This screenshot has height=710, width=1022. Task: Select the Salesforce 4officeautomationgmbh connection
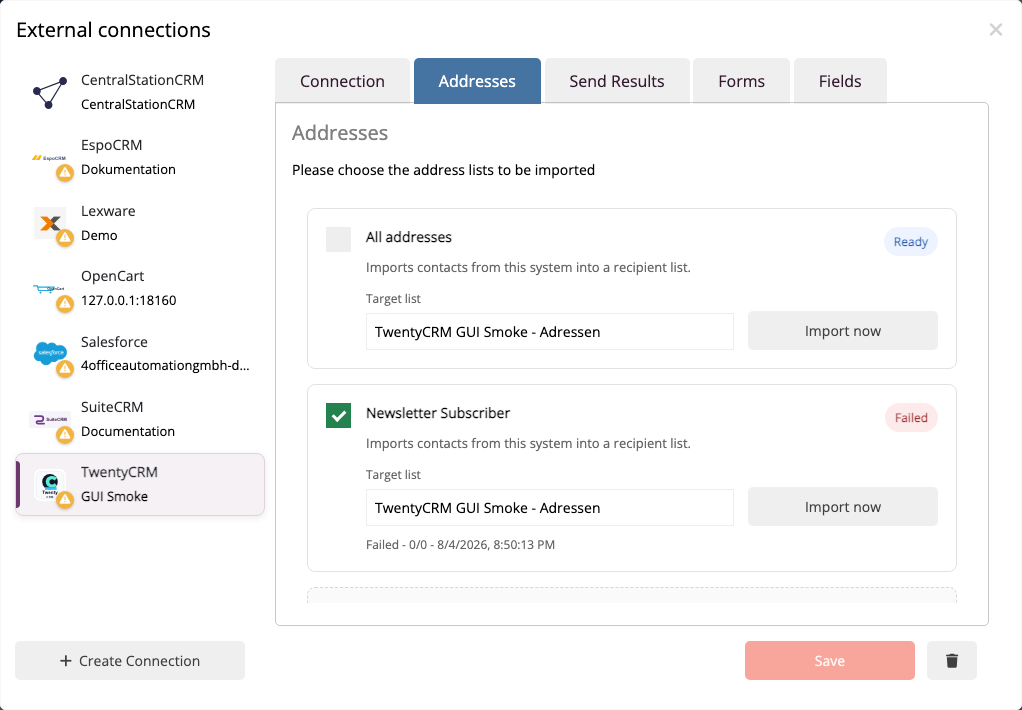[x=140, y=353]
